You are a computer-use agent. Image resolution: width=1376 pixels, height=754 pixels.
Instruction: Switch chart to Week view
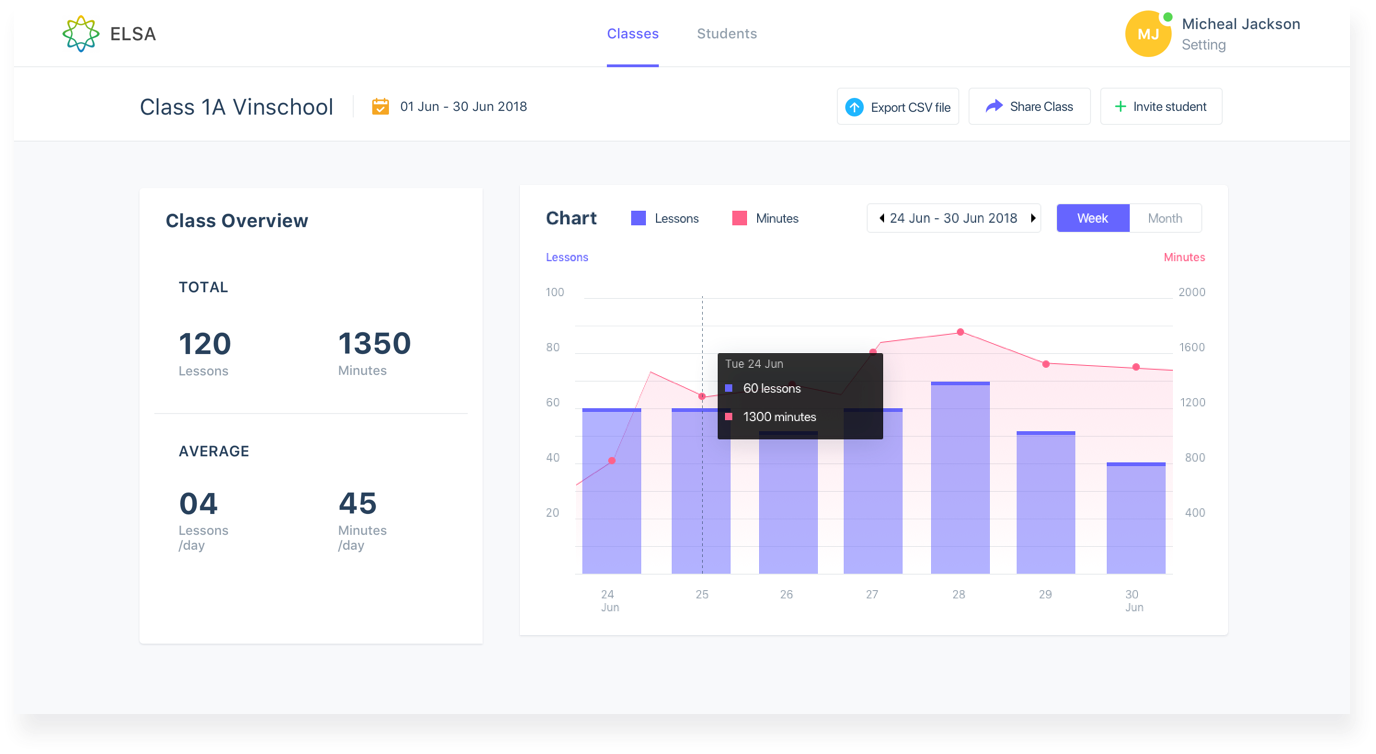[x=1092, y=218]
